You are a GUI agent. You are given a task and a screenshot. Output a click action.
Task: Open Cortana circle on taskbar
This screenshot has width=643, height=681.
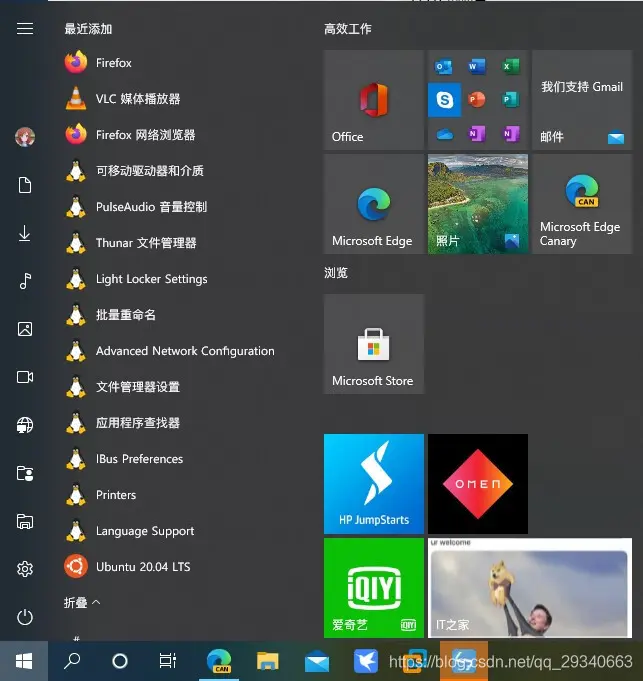pos(120,661)
